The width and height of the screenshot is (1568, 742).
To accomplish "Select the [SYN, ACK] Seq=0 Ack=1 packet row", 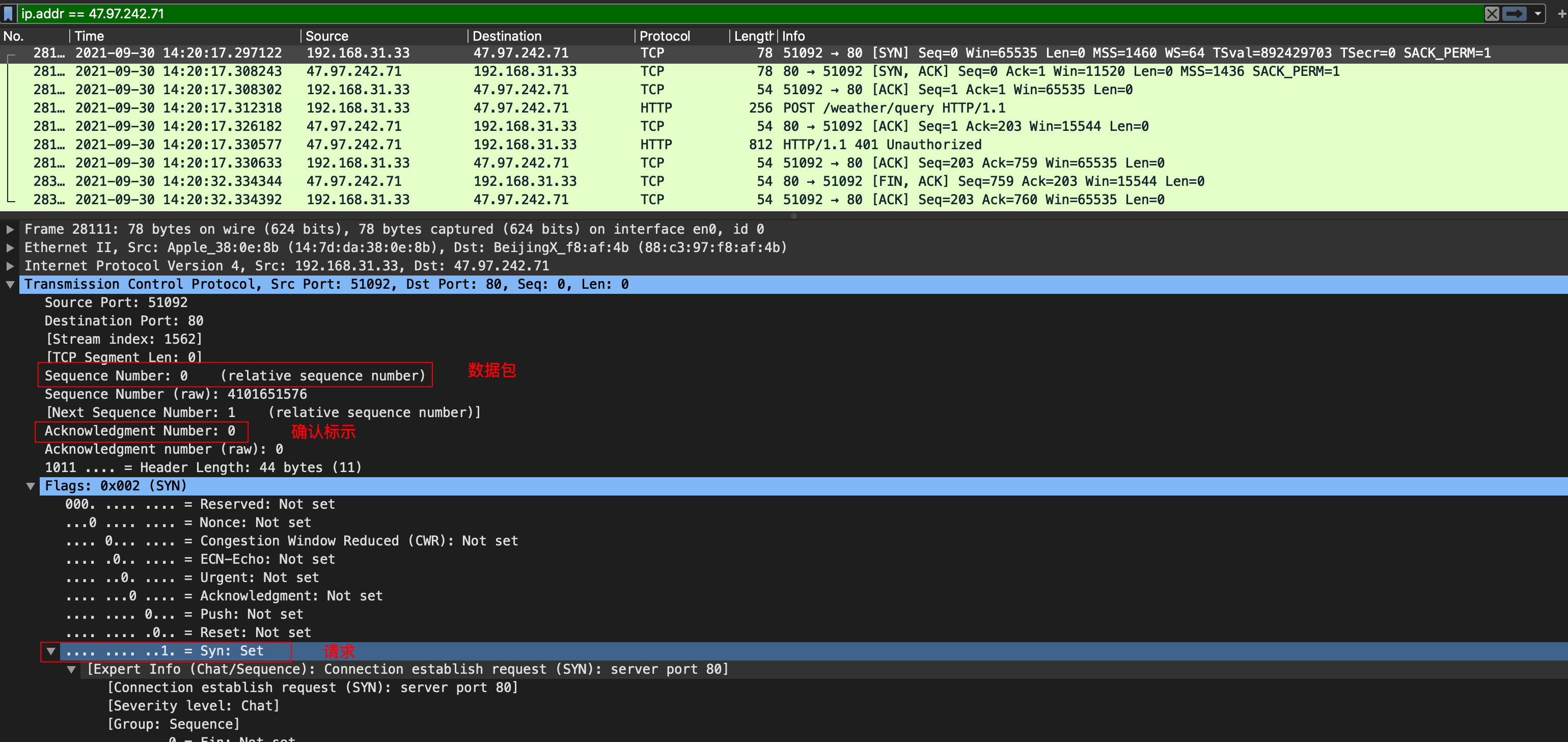I will pos(784,71).
